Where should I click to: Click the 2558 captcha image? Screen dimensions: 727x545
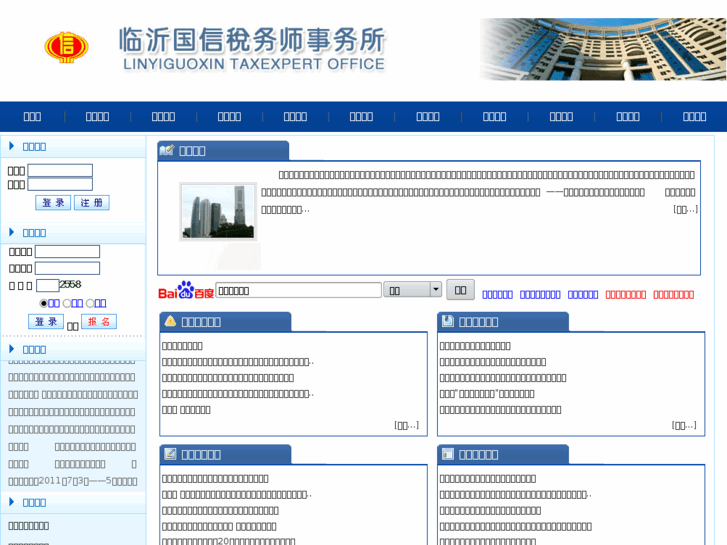(x=70, y=284)
